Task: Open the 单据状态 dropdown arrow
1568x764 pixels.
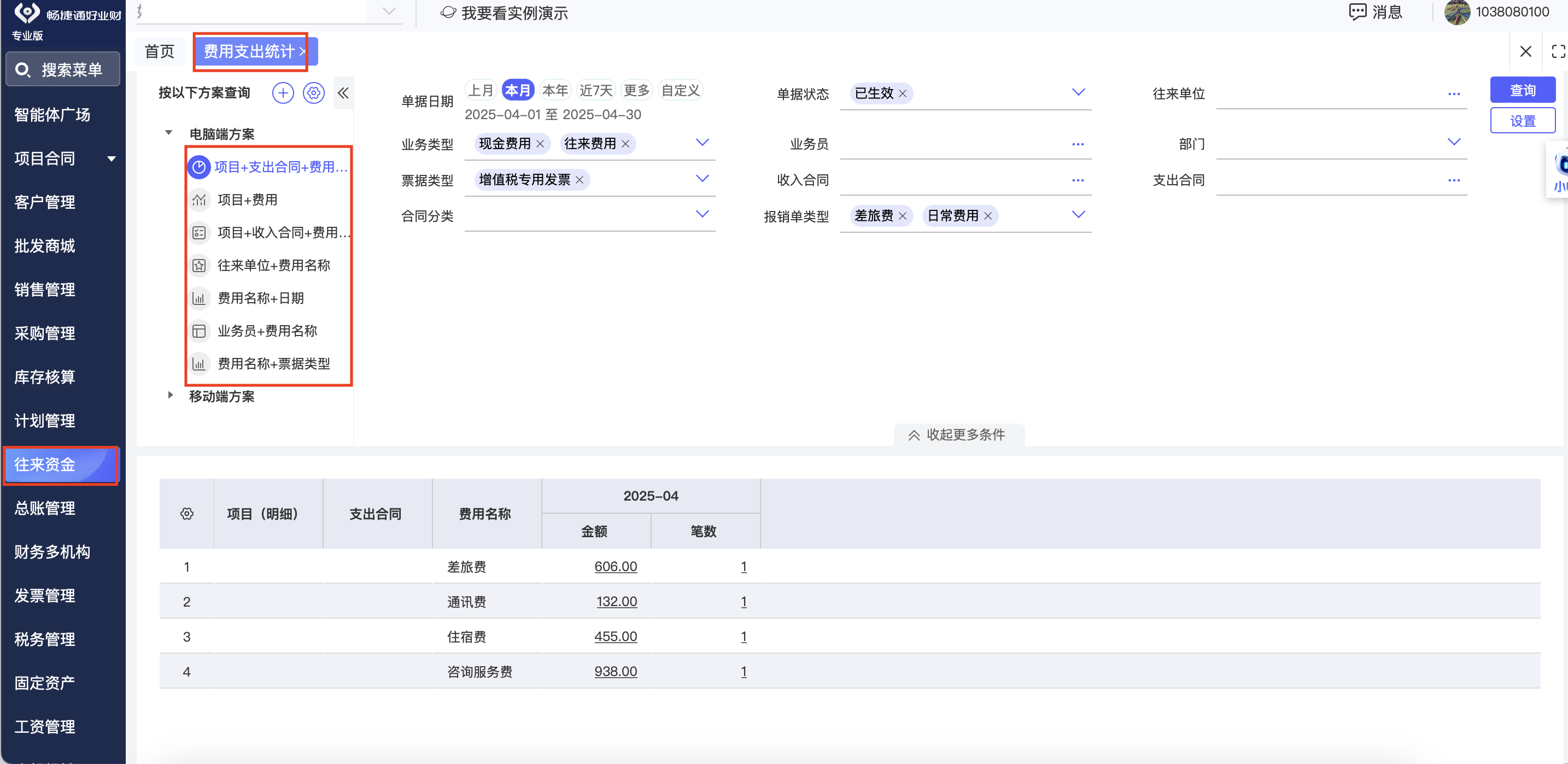Action: click(1078, 92)
